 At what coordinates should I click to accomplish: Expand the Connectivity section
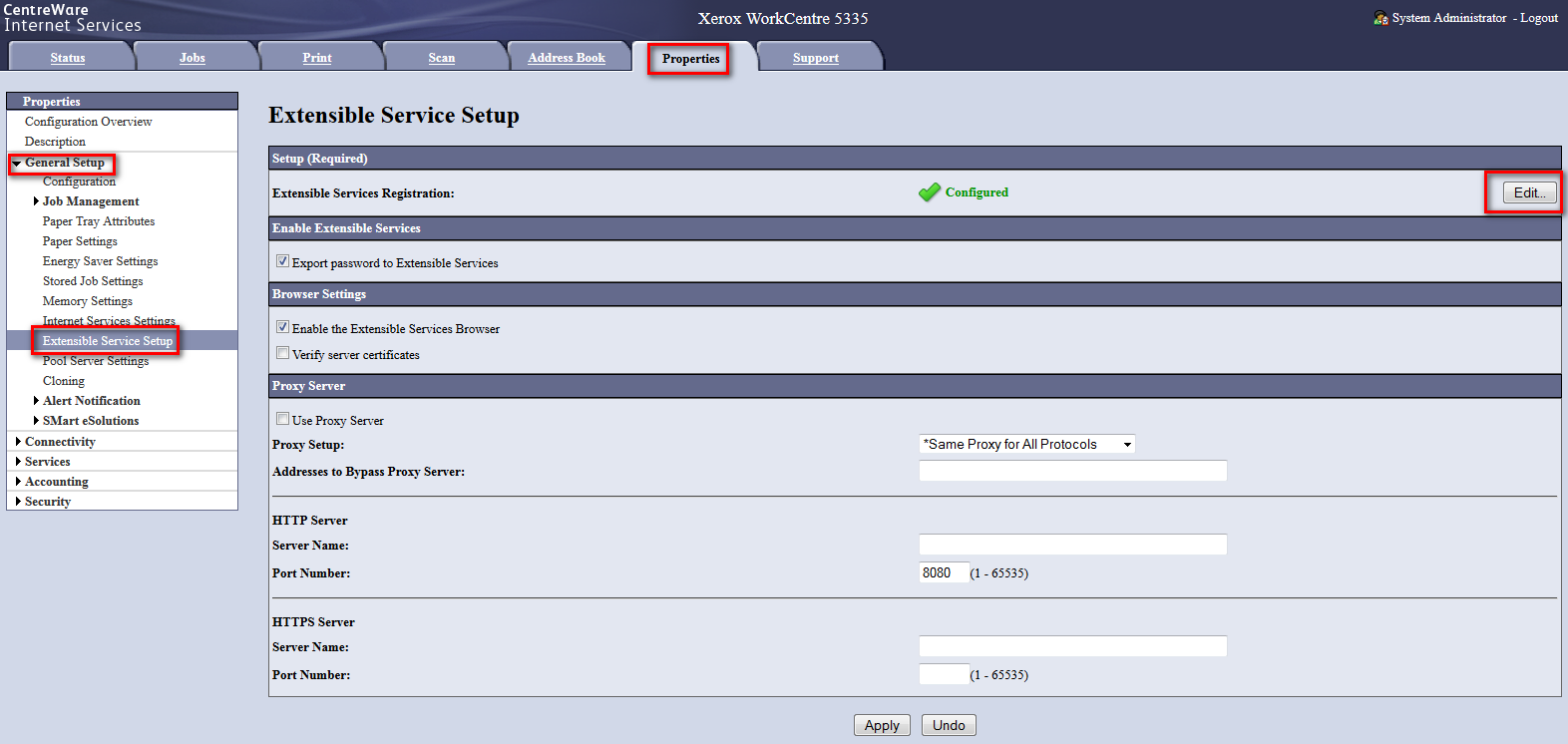(60, 442)
